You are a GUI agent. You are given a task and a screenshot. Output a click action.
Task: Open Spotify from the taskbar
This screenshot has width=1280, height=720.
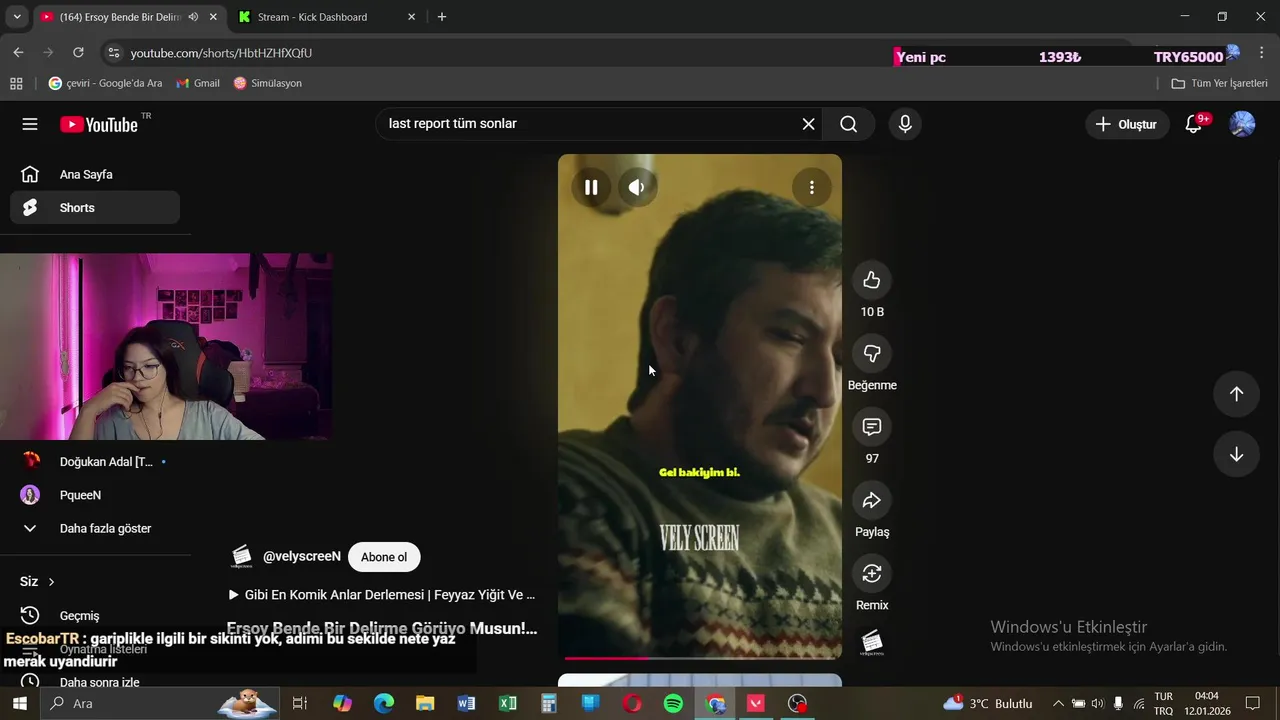tap(673, 703)
